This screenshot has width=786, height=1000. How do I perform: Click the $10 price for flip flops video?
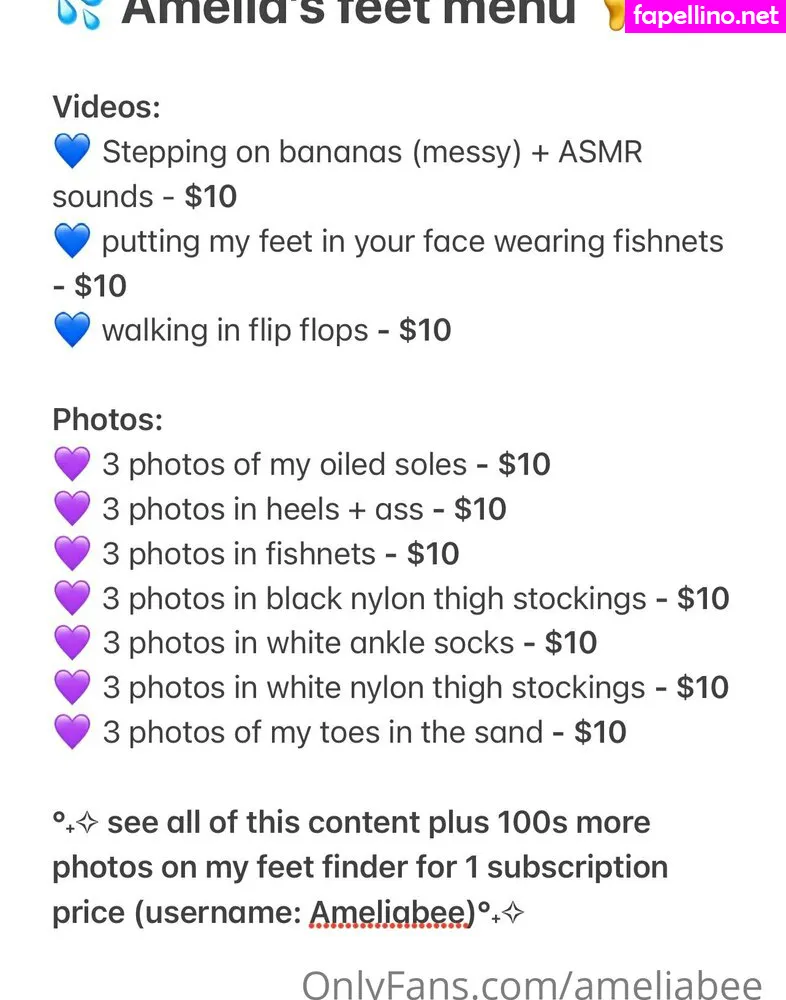pos(425,330)
